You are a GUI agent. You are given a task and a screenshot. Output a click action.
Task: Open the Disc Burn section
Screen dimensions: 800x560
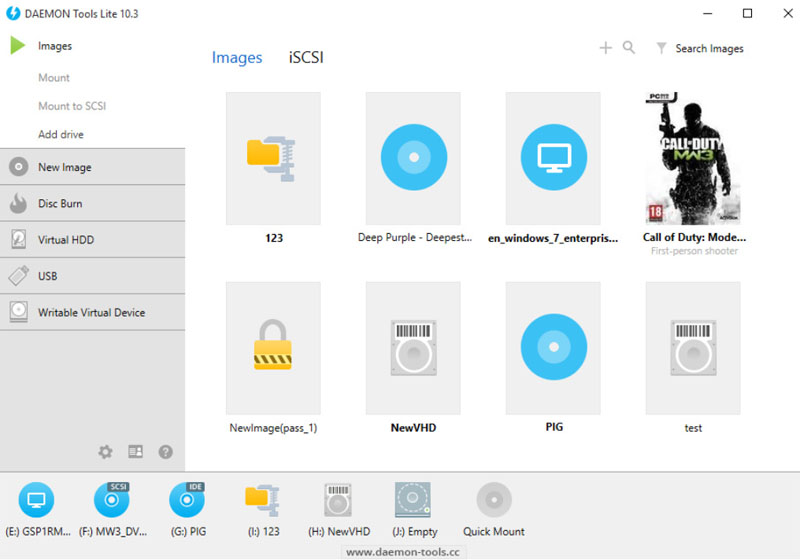point(92,203)
